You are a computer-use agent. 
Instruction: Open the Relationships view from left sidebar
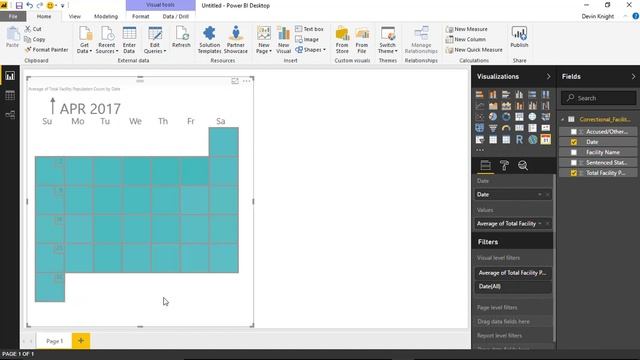[10, 115]
